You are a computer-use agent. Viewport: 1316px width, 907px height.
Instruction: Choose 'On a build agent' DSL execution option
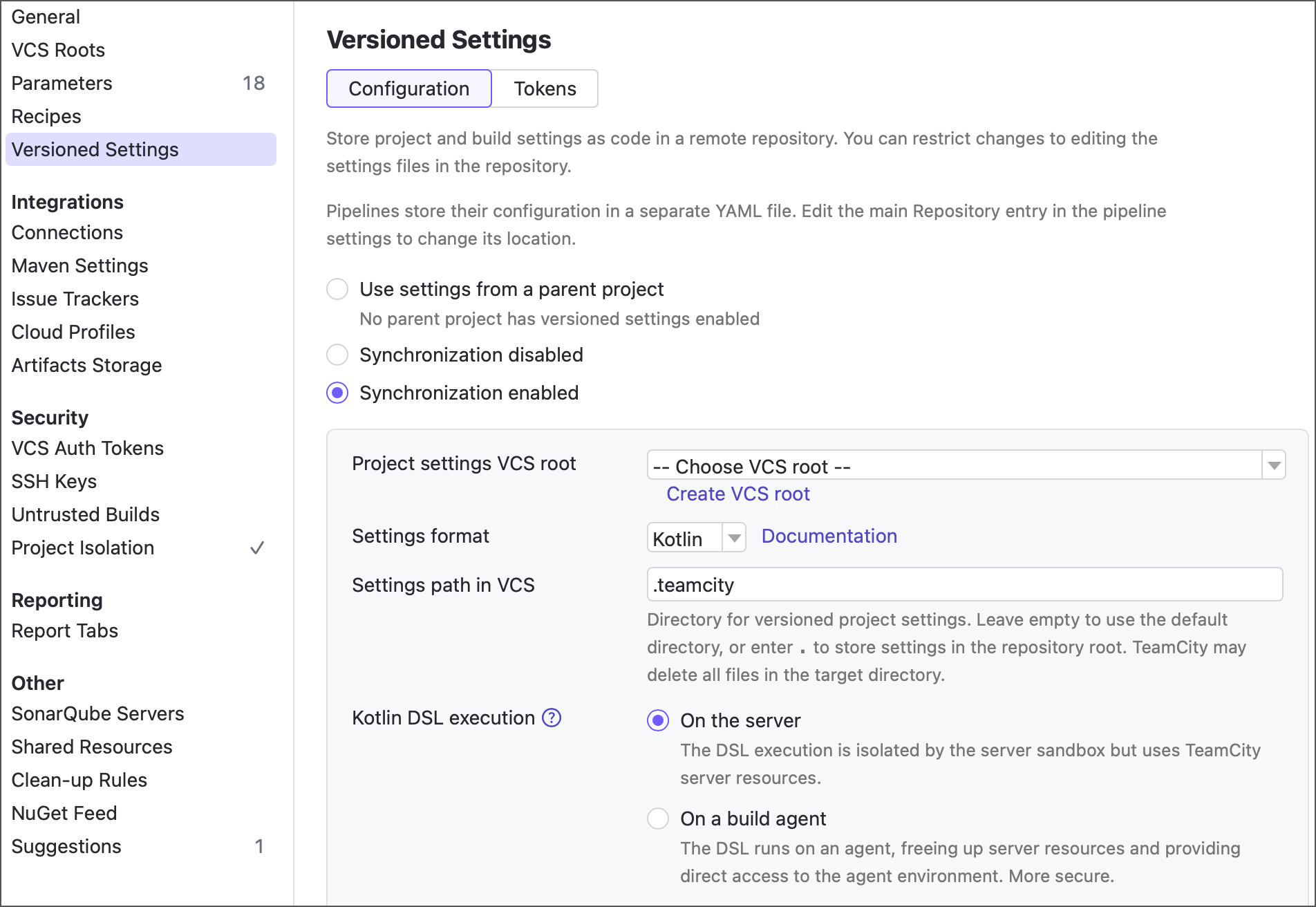[x=658, y=819]
